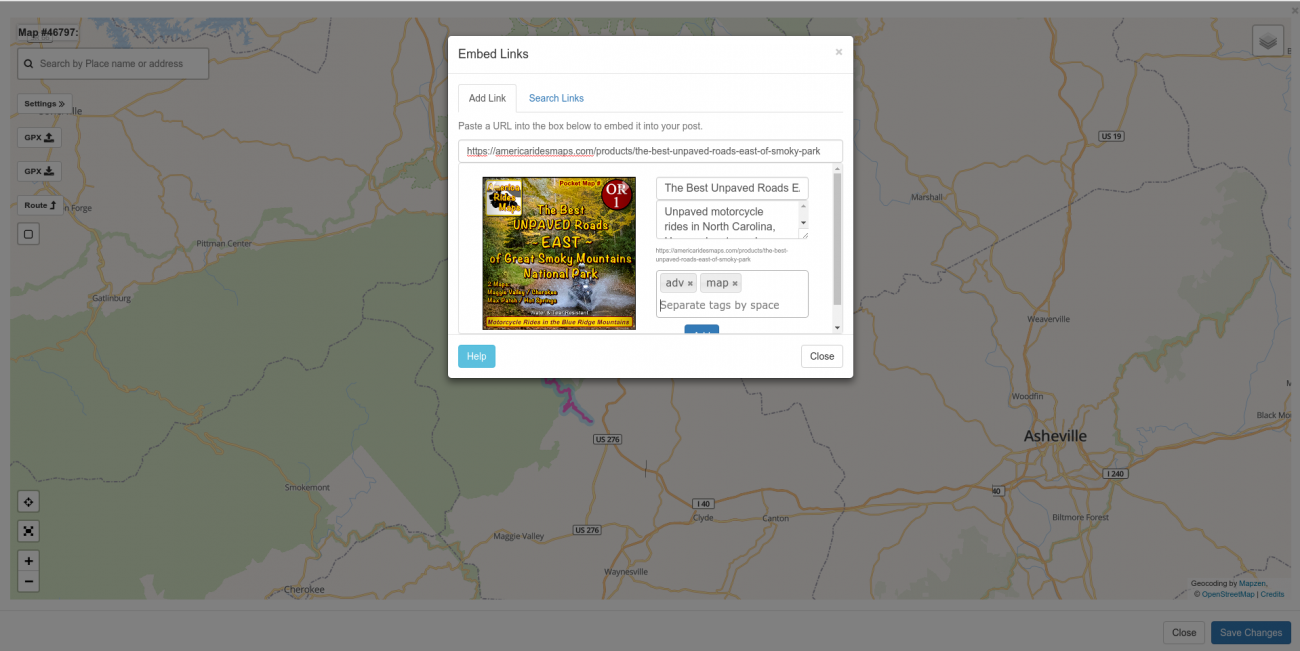Image resolution: width=1300 pixels, height=651 pixels.
Task: Click the description textarea's down scroll arrow
Action: click(x=802, y=223)
